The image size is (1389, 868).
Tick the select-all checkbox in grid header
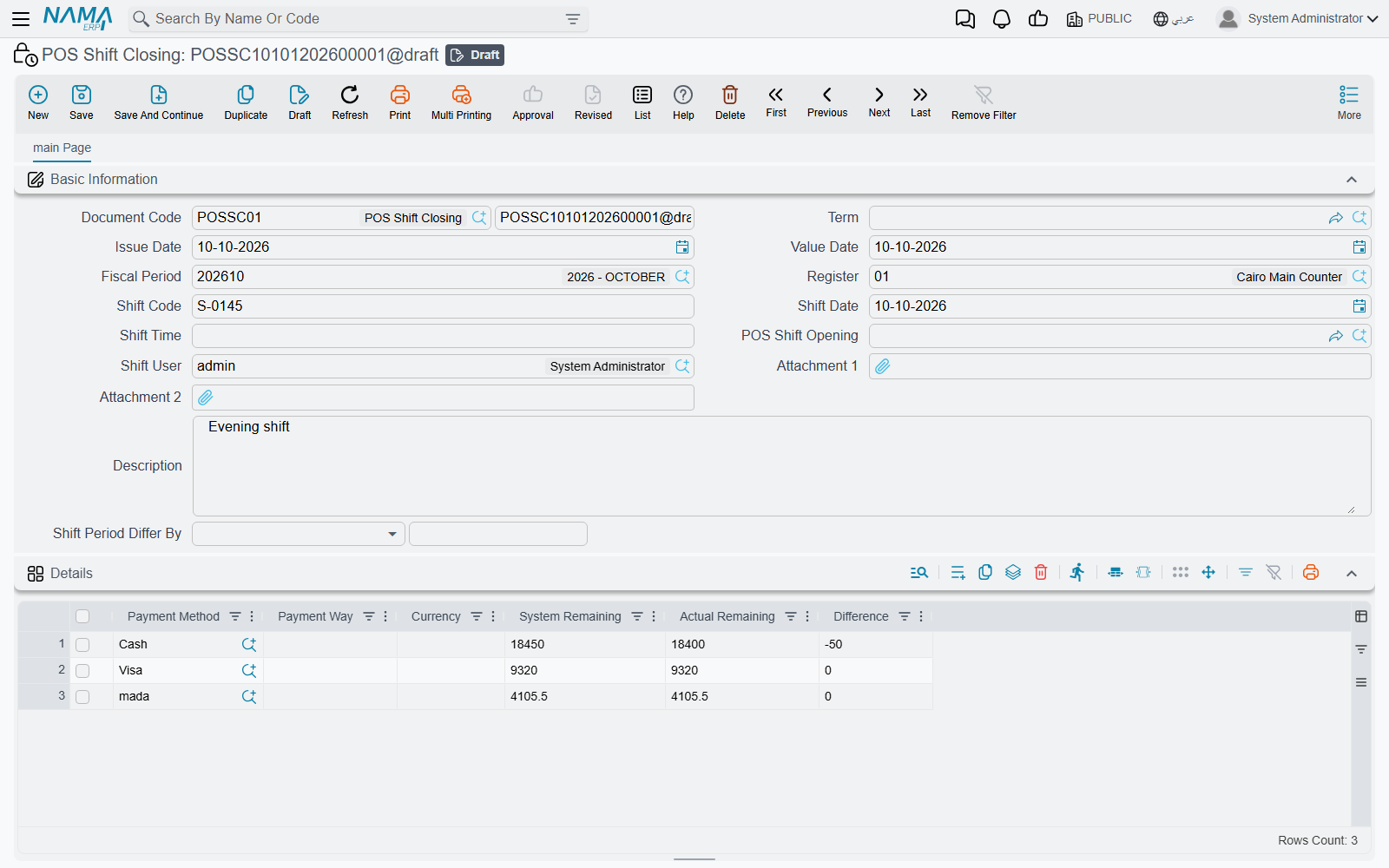[82, 616]
